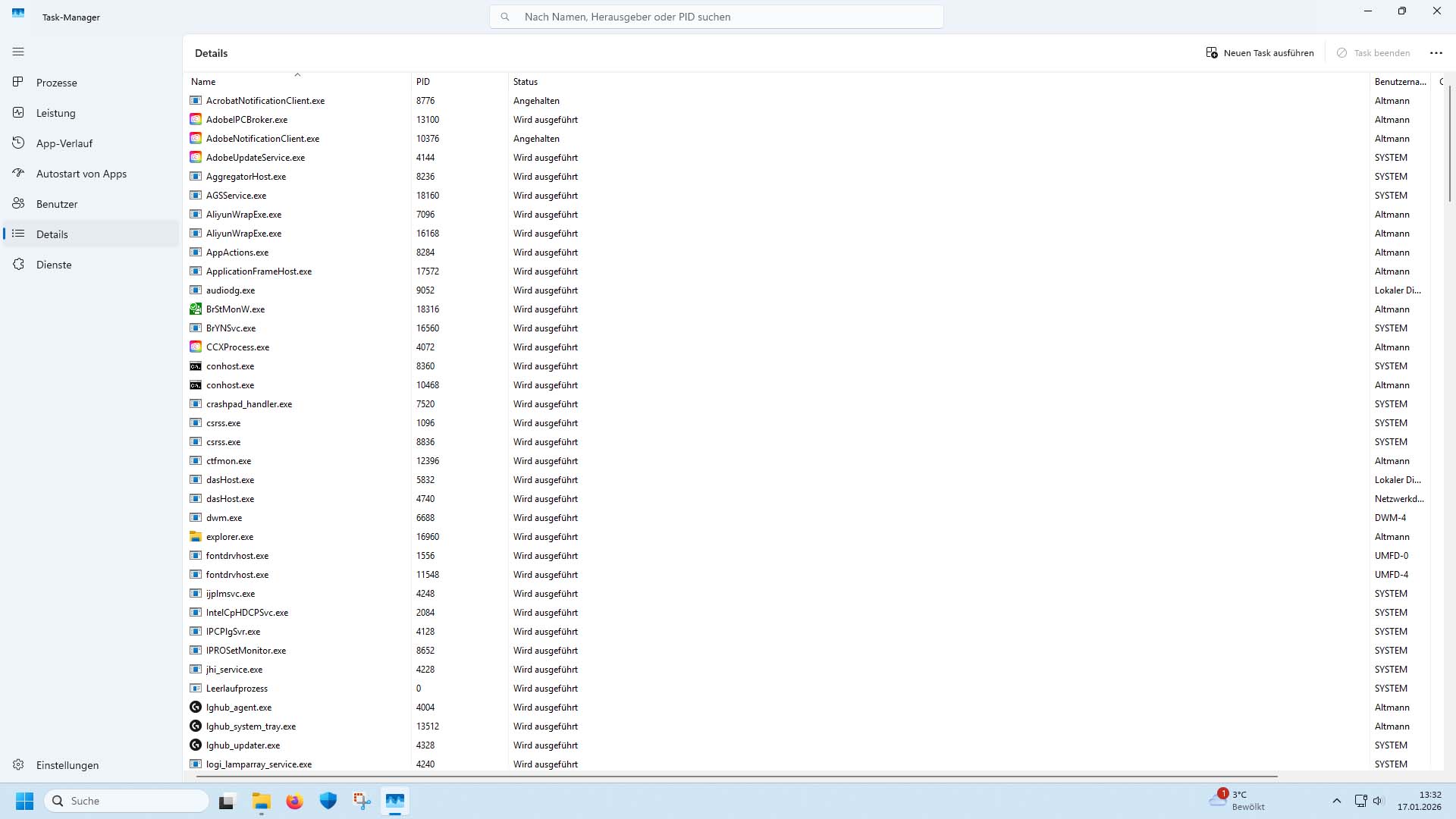The height and width of the screenshot is (819, 1456).
Task: Toggle the hamburger navigation menu
Action: tap(18, 52)
